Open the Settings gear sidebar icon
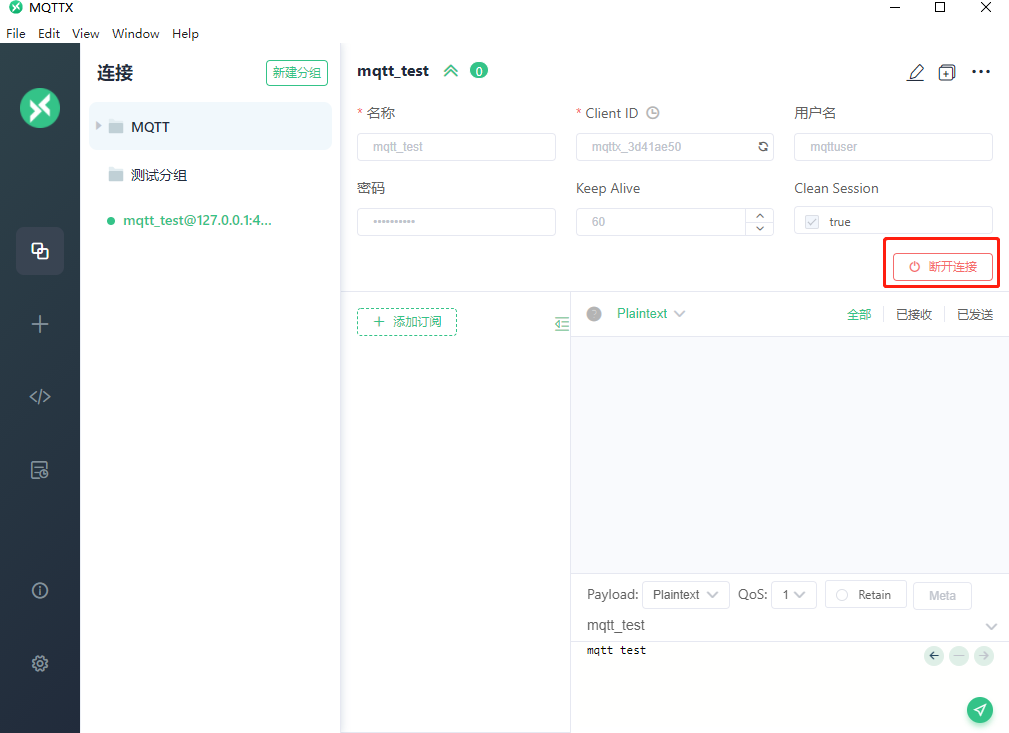The height and width of the screenshot is (733, 1009). [x=40, y=663]
